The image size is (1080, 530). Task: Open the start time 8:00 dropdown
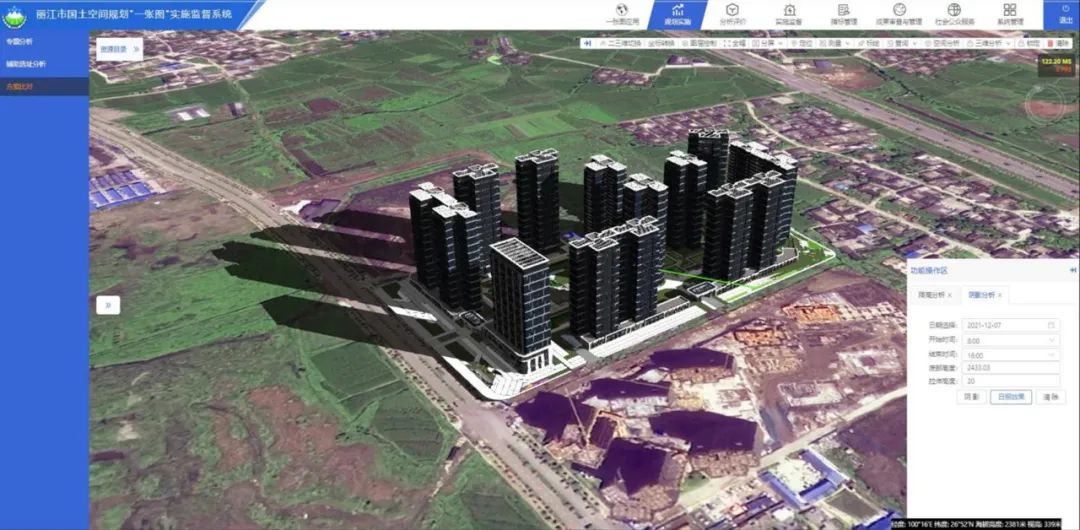[x=1010, y=340]
